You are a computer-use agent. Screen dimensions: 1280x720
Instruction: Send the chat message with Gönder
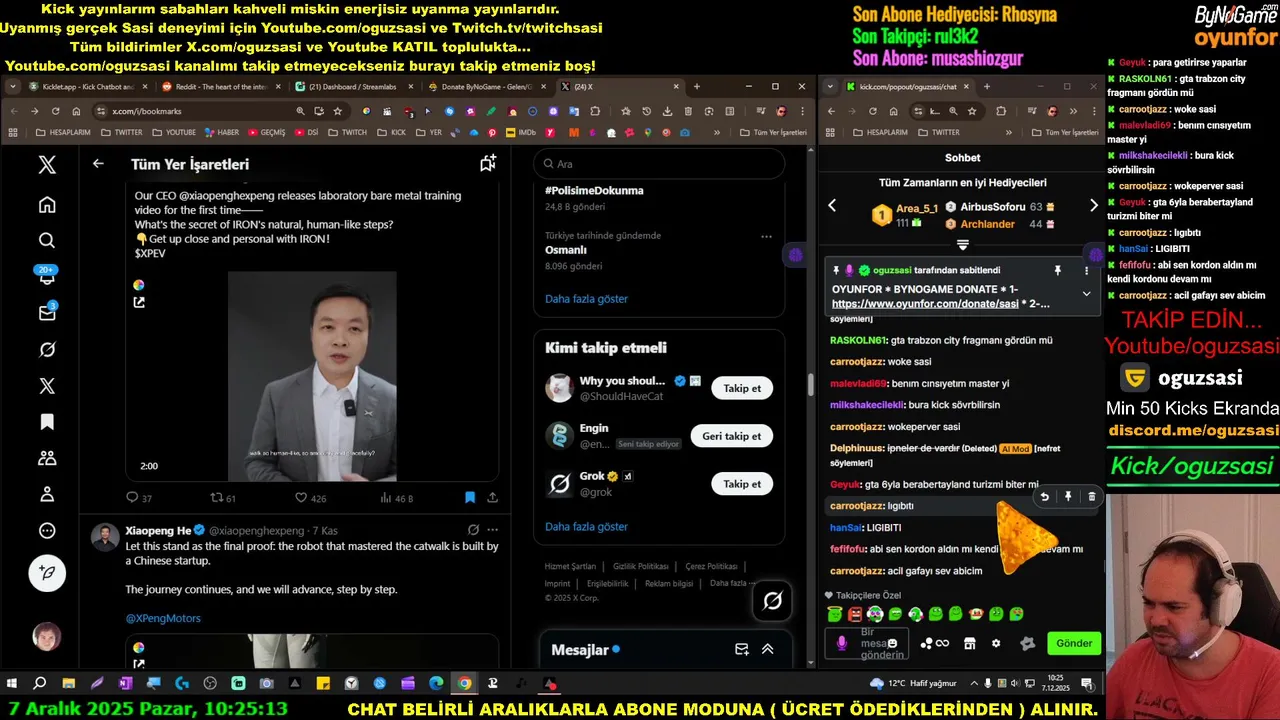tap(1074, 643)
